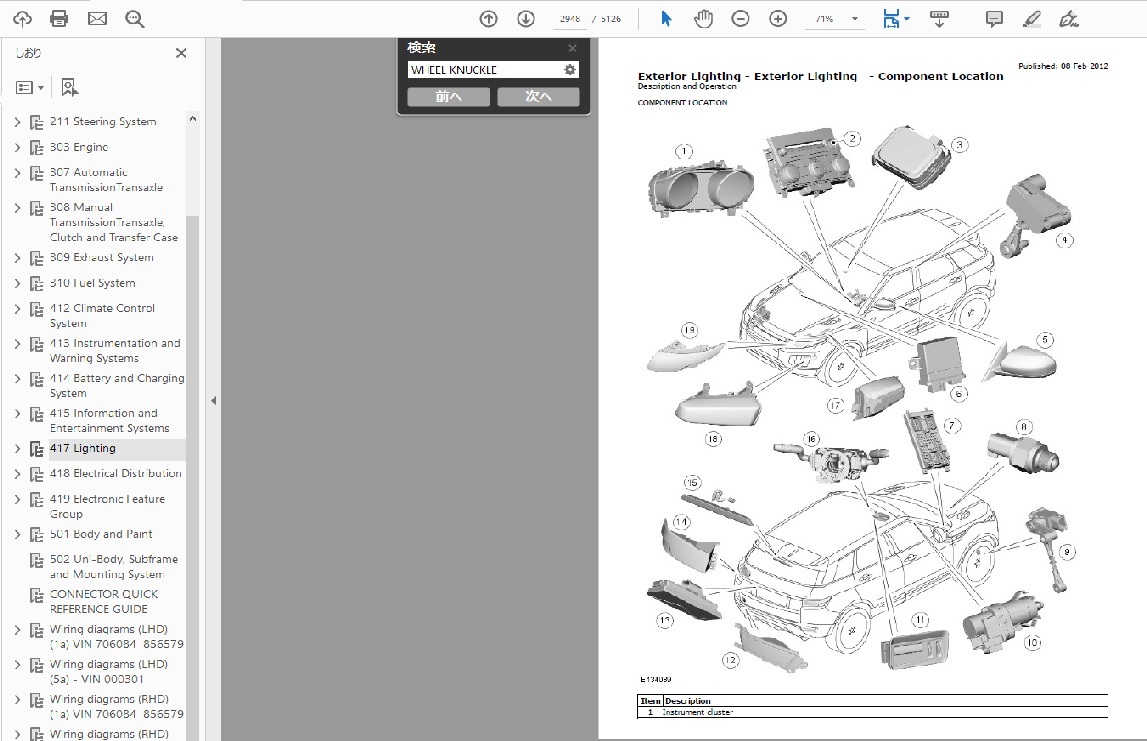Click the 'Instrument cluster' table cell
Viewport: 1147px width, 741px height.
click(698, 712)
